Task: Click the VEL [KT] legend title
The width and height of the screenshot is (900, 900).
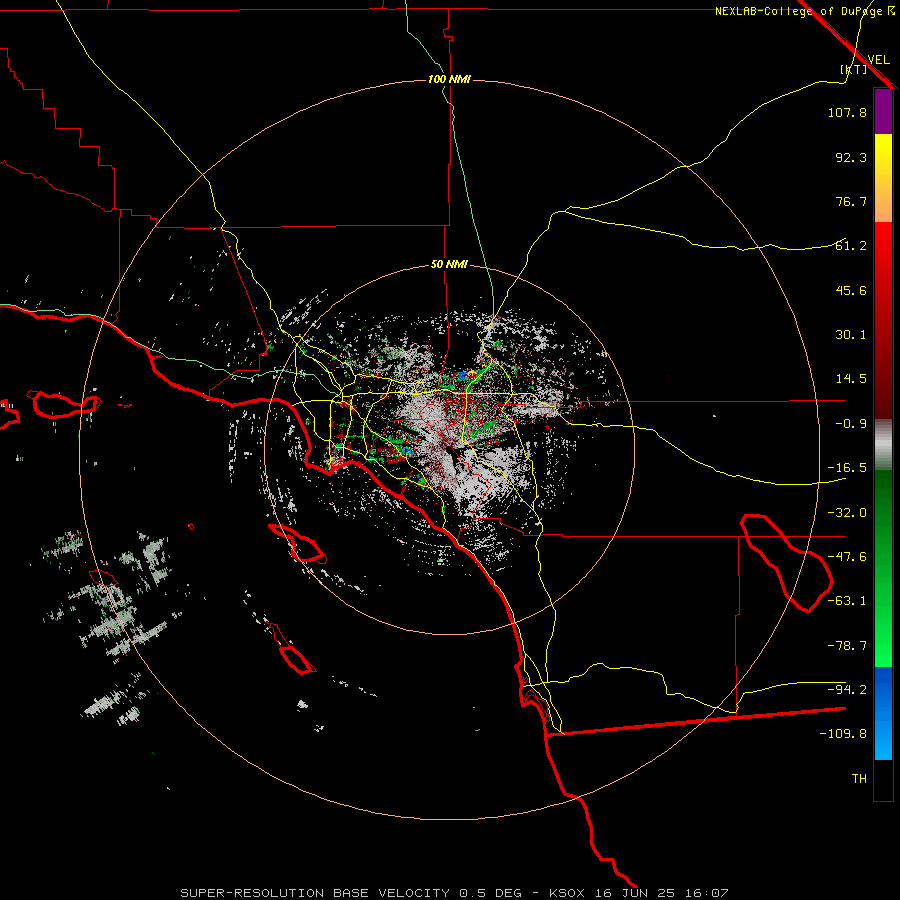Action: pos(866,64)
